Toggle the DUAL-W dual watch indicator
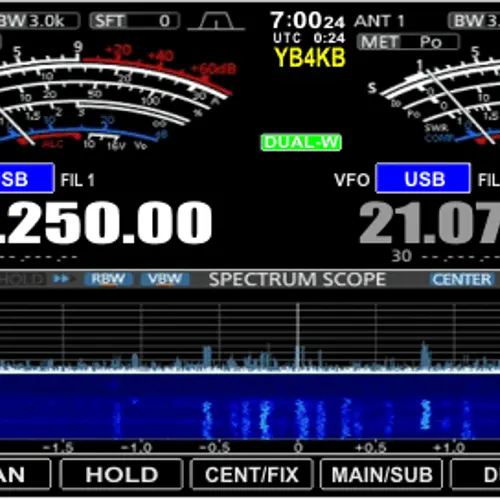The image size is (500, 500). point(301,142)
